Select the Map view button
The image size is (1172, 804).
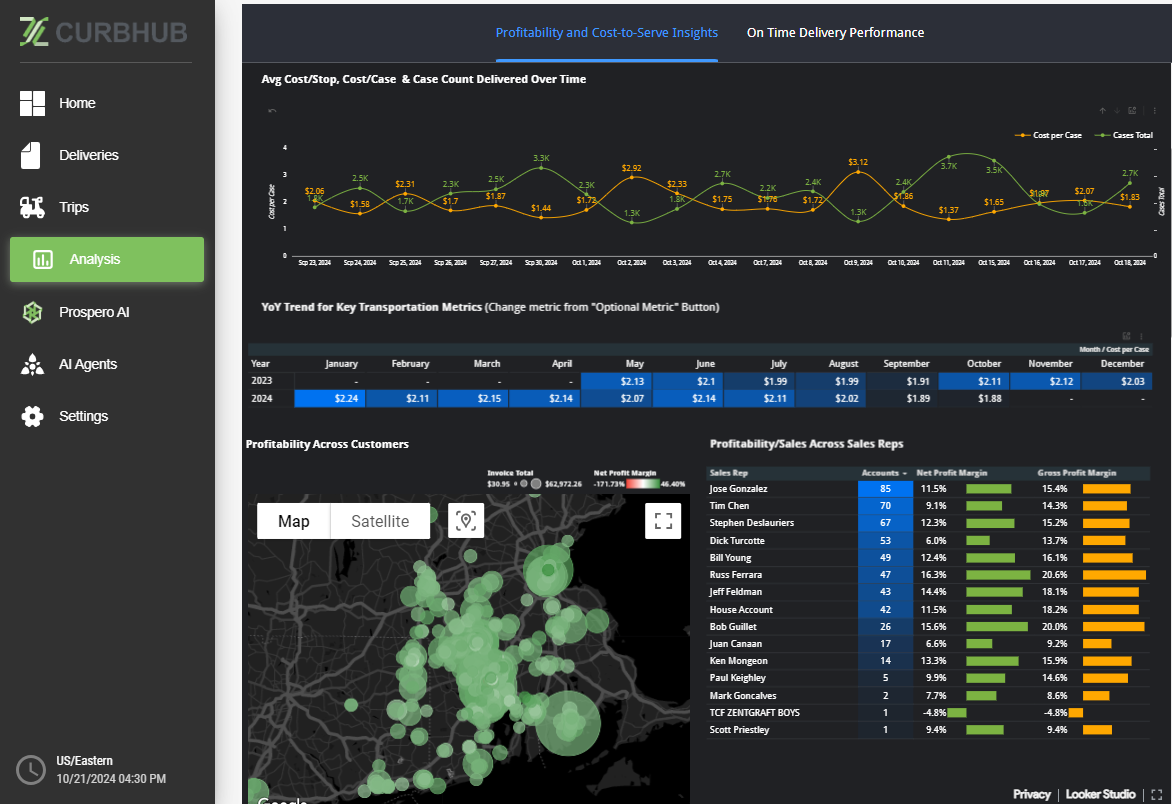pyautogui.click(x=293, y=521)
